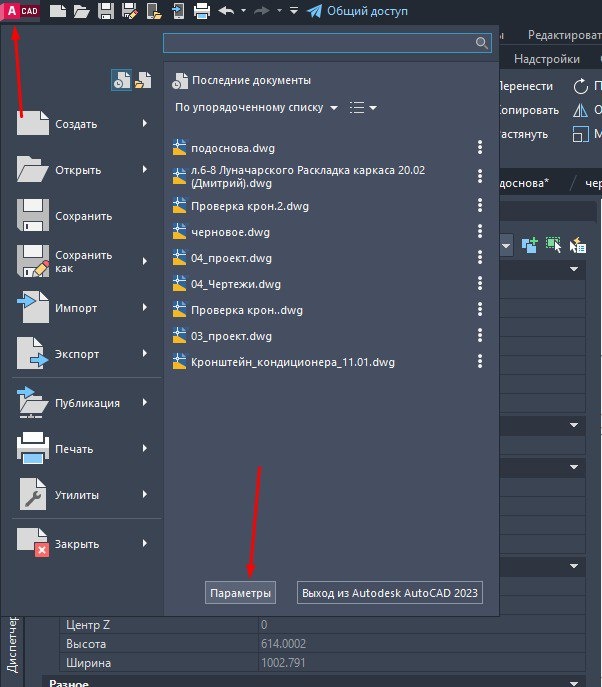Select Публикация menu item
Screen dimensions: 602x687
[82, 403]
